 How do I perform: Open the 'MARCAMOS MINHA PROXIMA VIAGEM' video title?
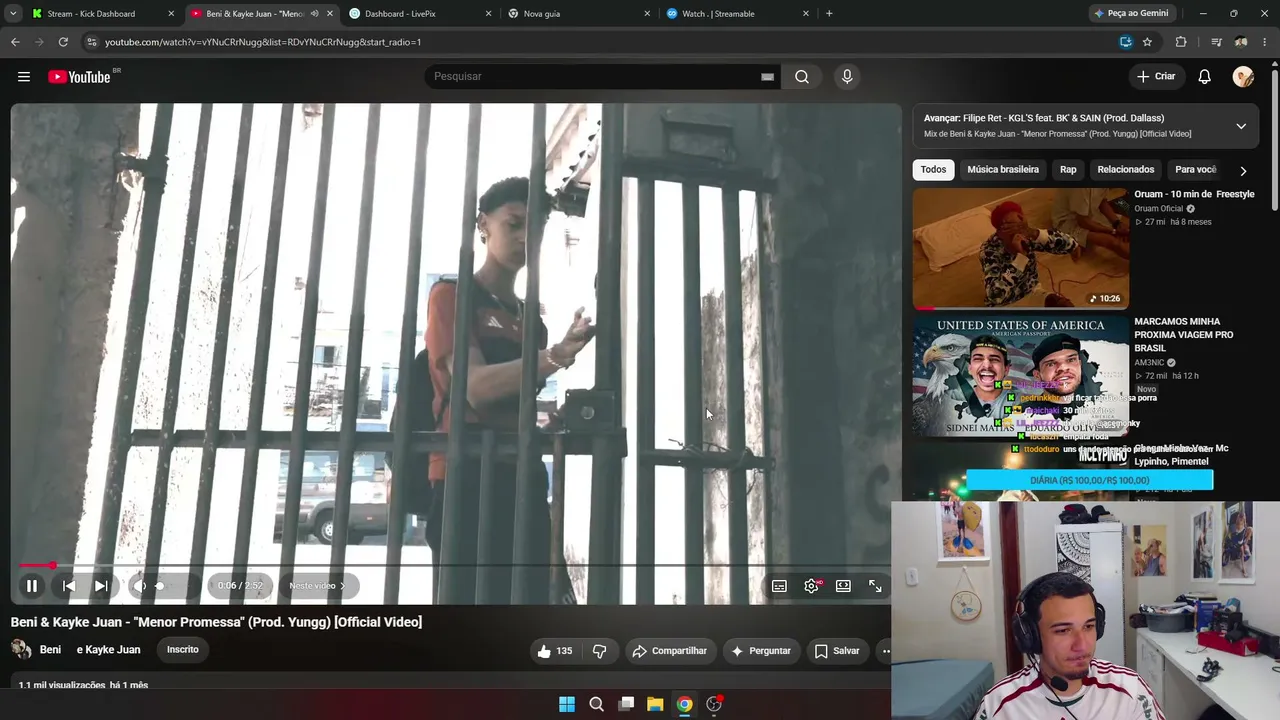pos(1184,335)
